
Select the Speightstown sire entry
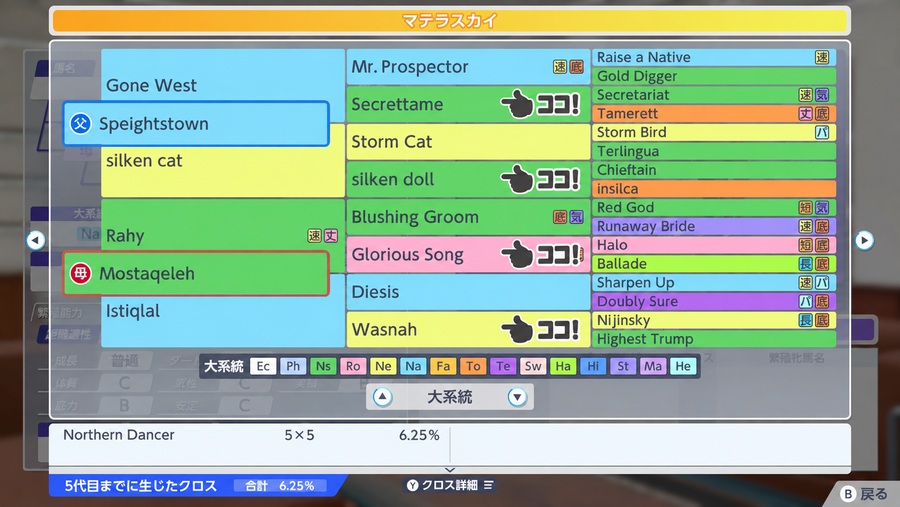click(196, 123)
